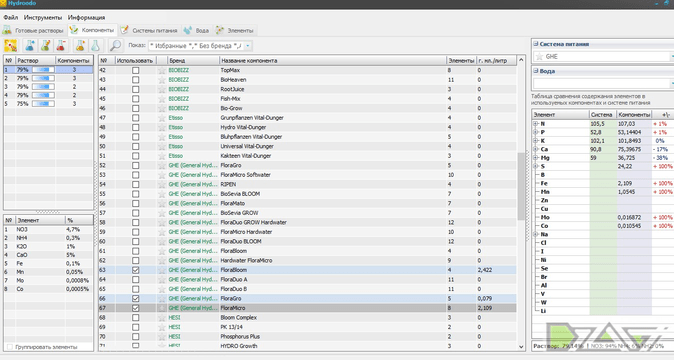Select solution 4 with 79% progress bar
674x360 pixels.
(48, 95)
